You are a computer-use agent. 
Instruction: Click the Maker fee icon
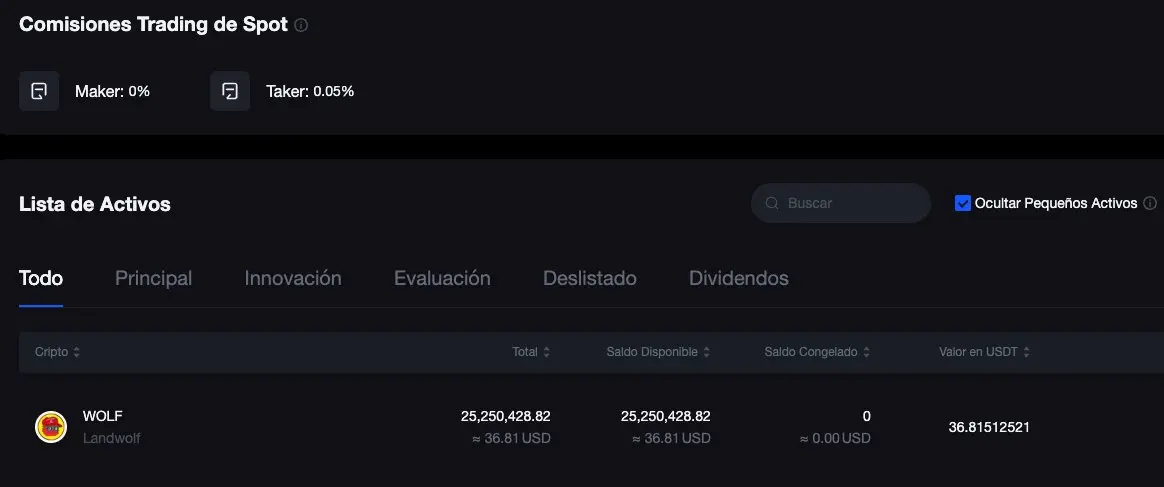[39, 91]
